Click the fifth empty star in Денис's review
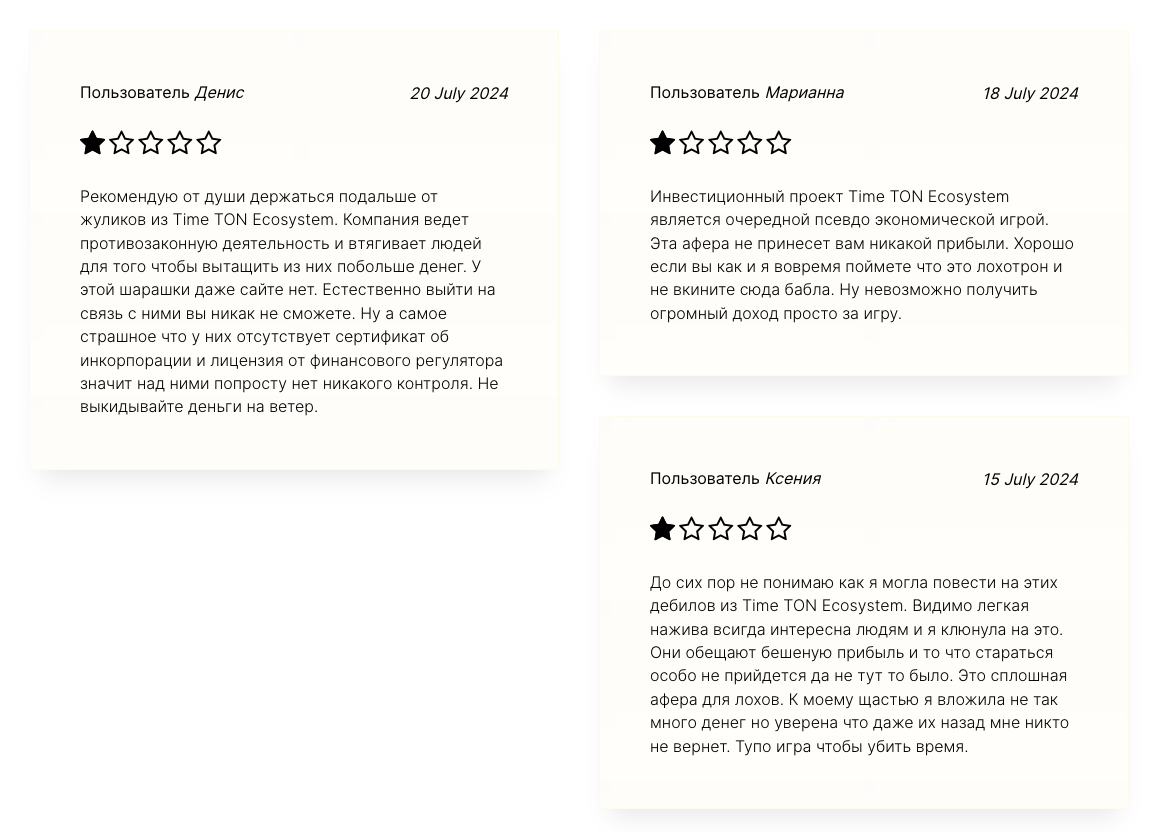Screen dimensions: 1166x833 click(209, 142)
